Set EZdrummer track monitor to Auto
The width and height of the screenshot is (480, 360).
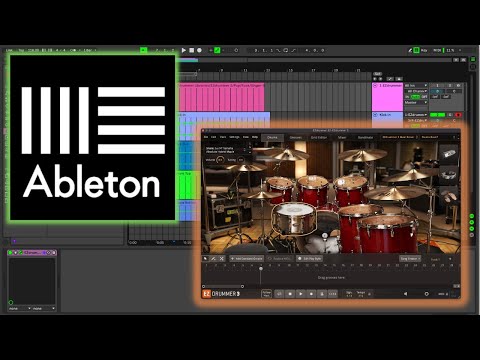(x=415, y=97)
